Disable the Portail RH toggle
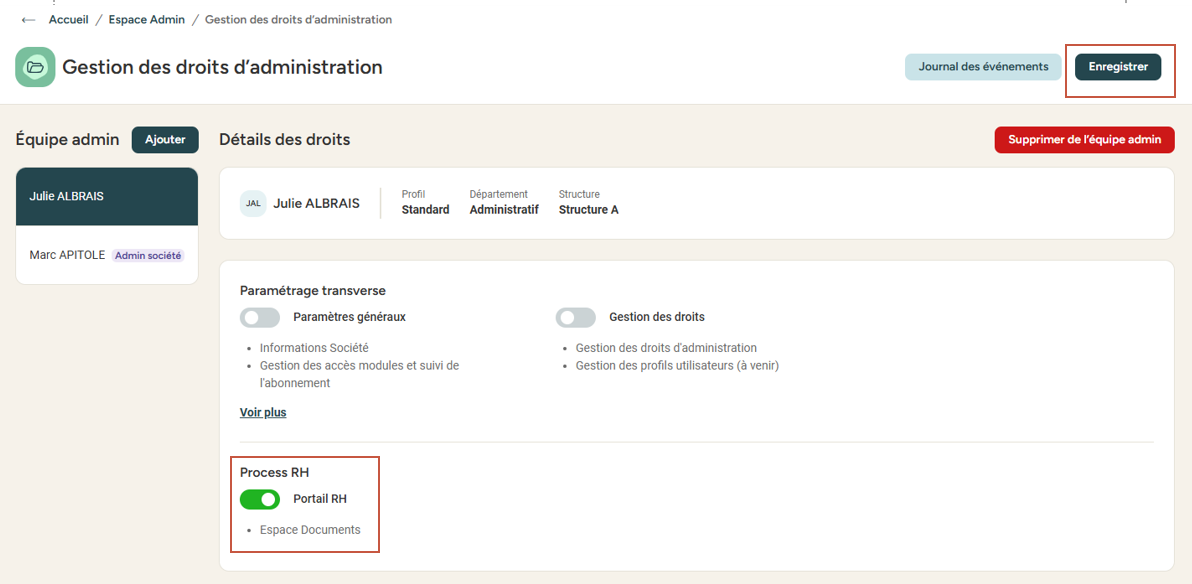Image resolution: width=1192 pixels, height=584 pixels. 260,499
